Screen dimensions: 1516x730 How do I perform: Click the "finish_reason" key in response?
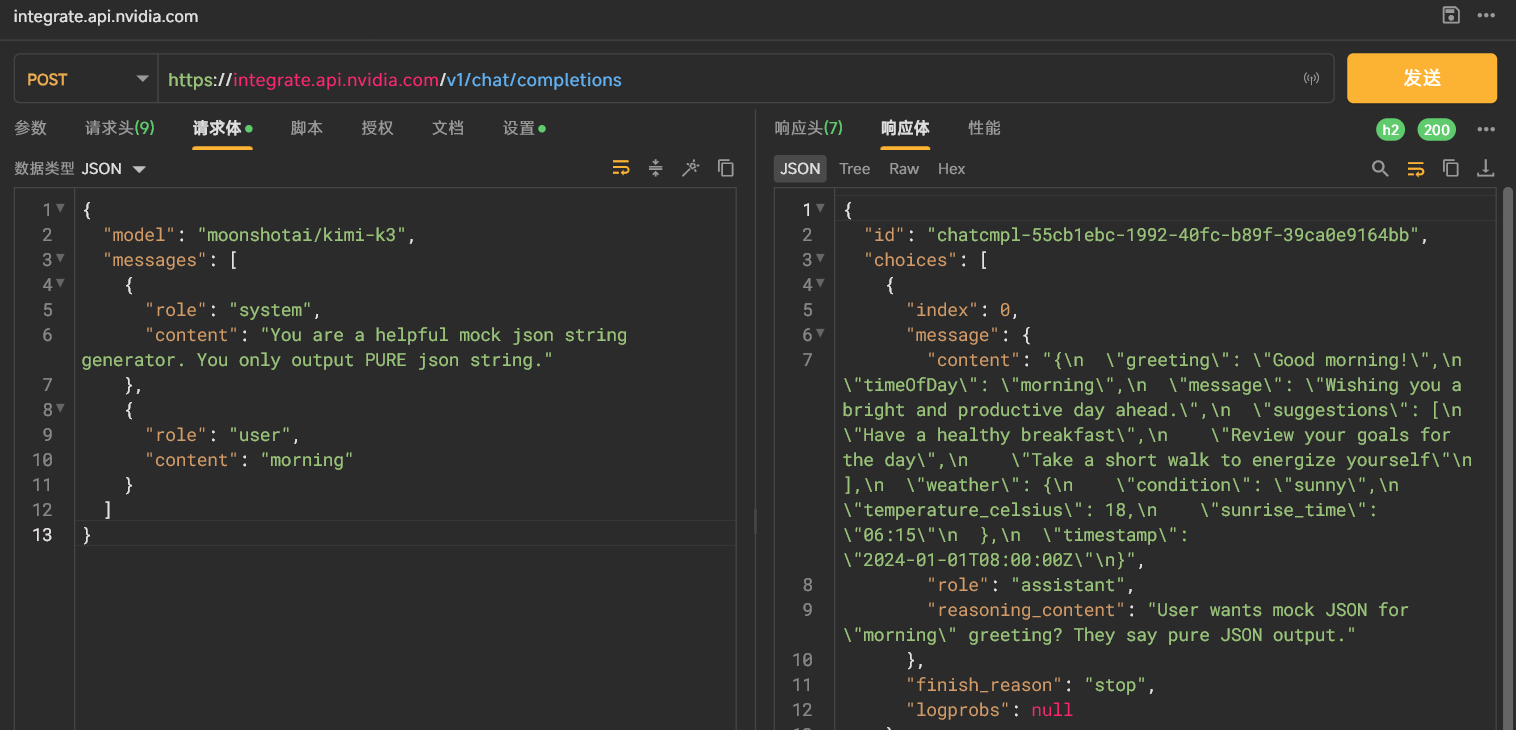click(985, 685)
